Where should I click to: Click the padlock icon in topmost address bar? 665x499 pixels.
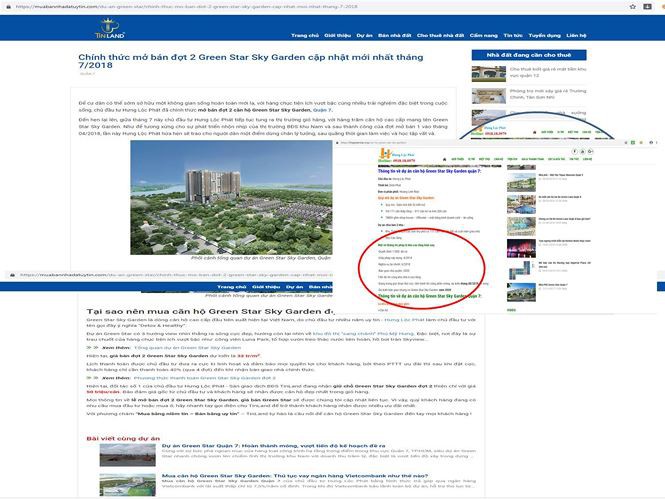[8, 7]
